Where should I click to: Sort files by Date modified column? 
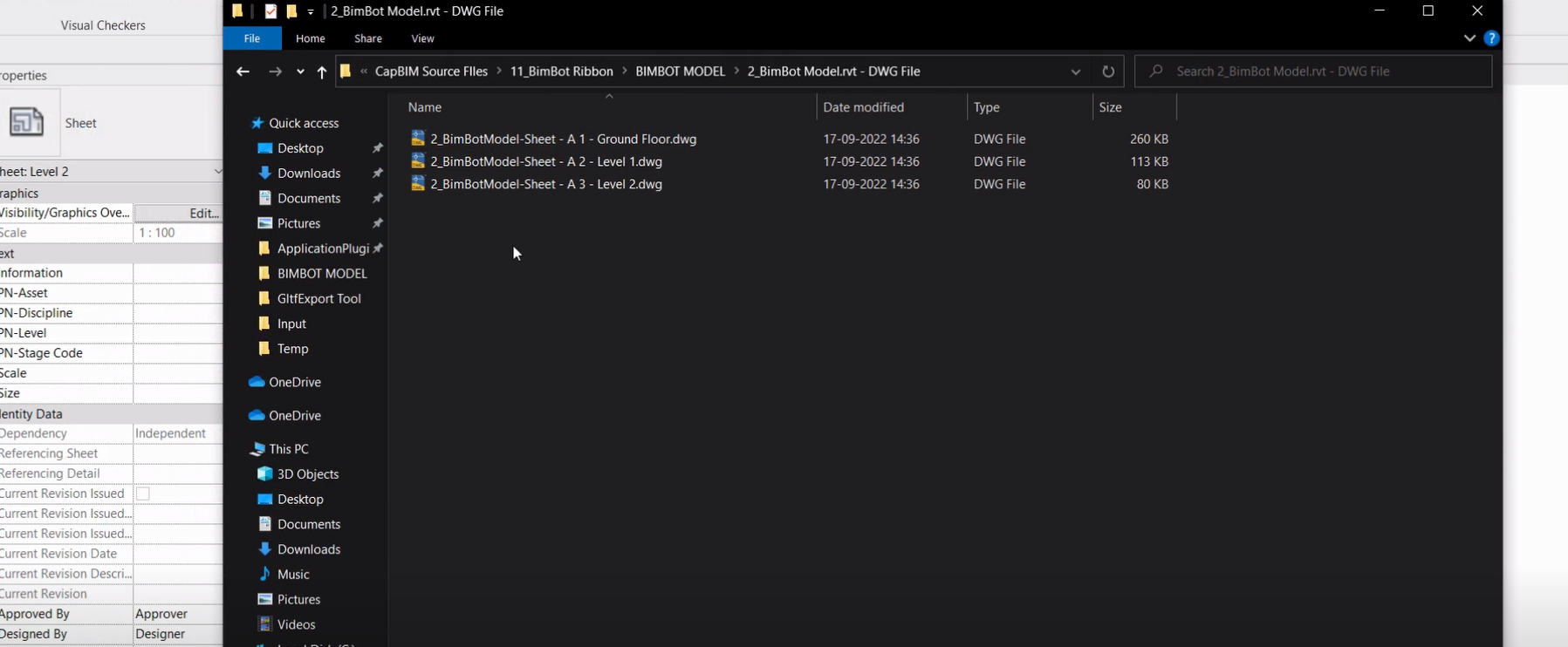(892, 107)
